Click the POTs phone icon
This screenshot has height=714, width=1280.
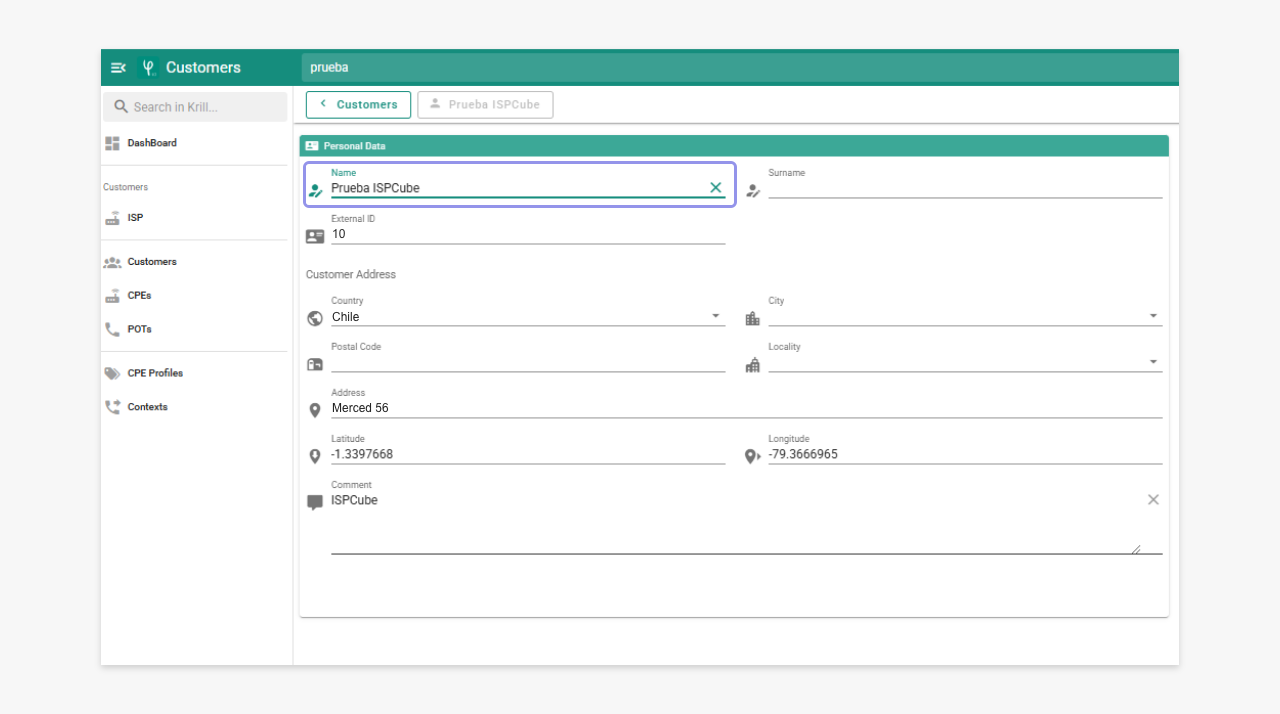click(112, 329)
